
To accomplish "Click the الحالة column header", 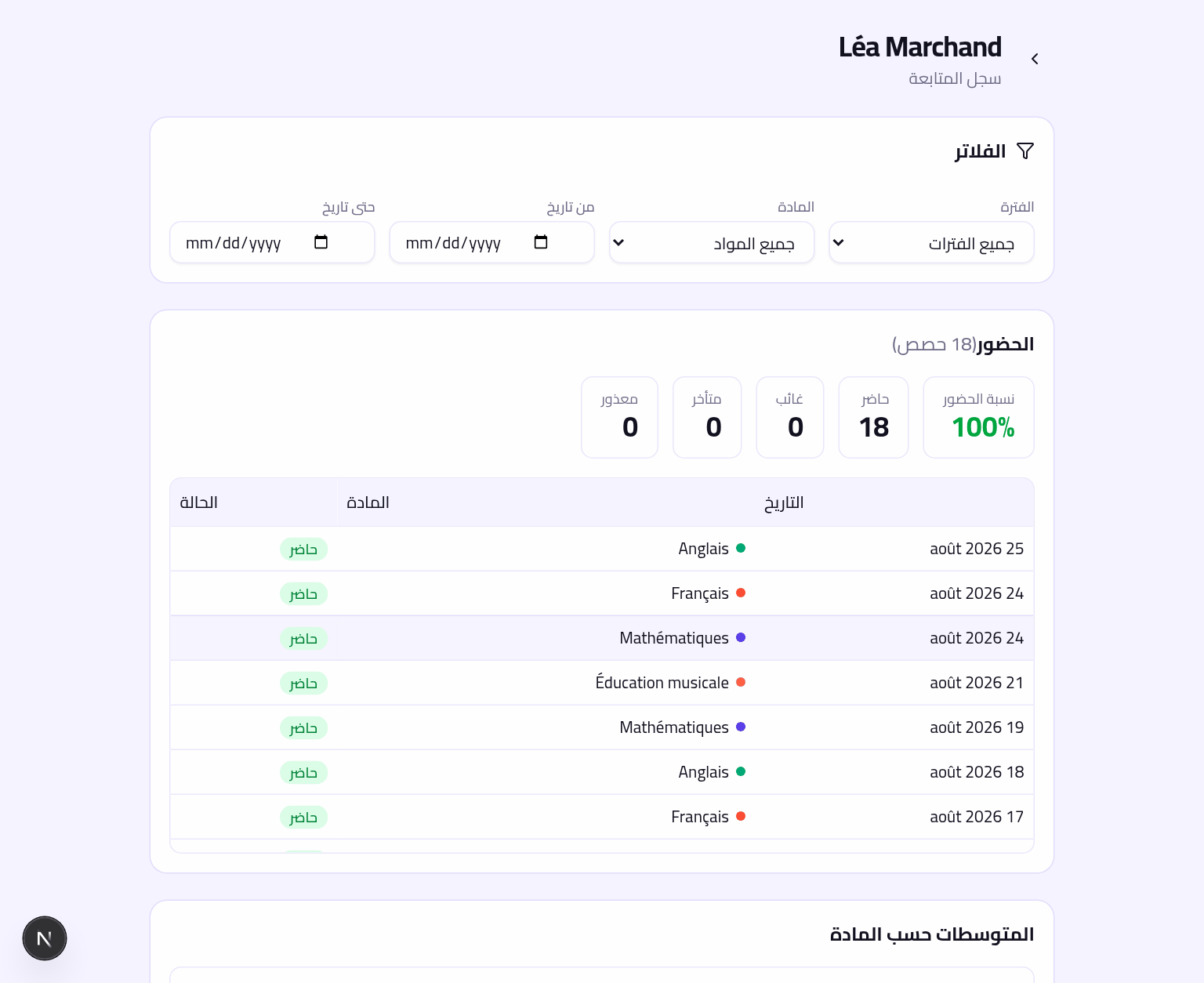I will point(198,502).
